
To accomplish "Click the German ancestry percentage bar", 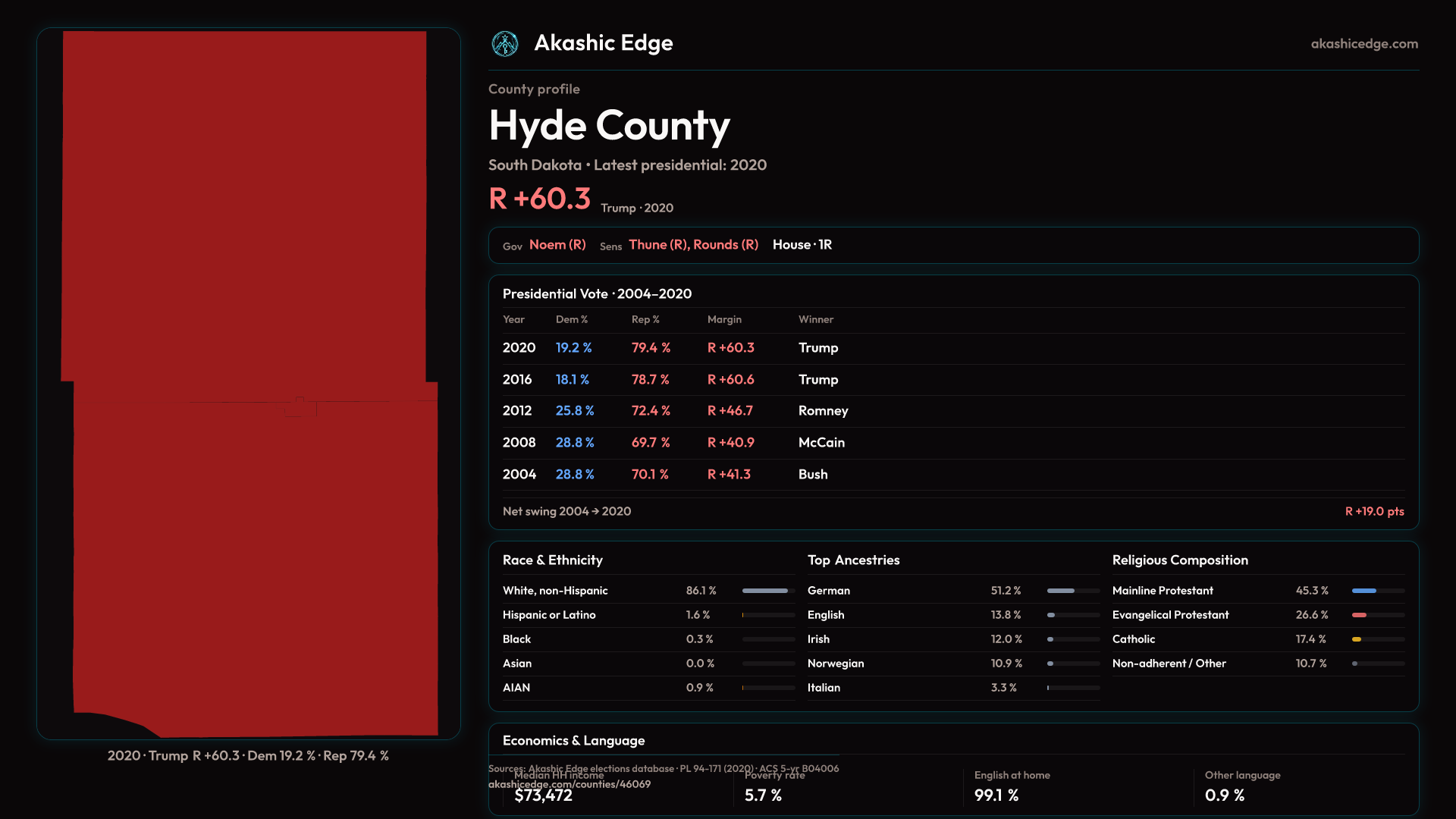I will (x=1062, y=591).
